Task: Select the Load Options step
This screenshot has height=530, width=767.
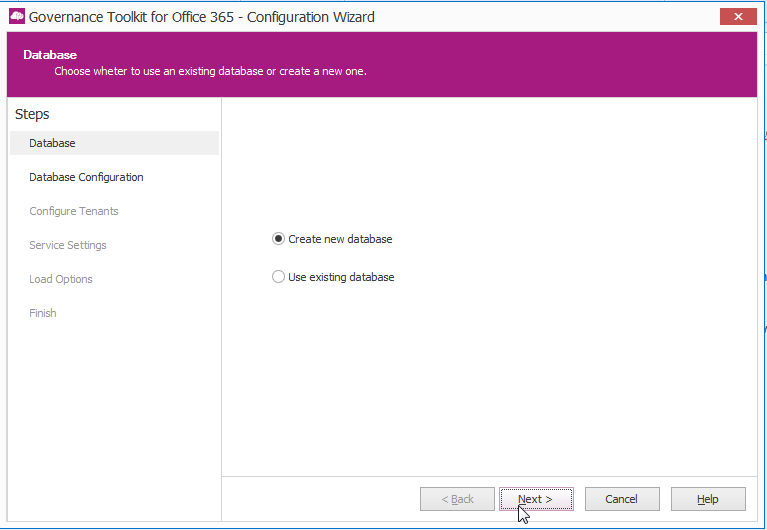Action: click(x=61, y=279)
